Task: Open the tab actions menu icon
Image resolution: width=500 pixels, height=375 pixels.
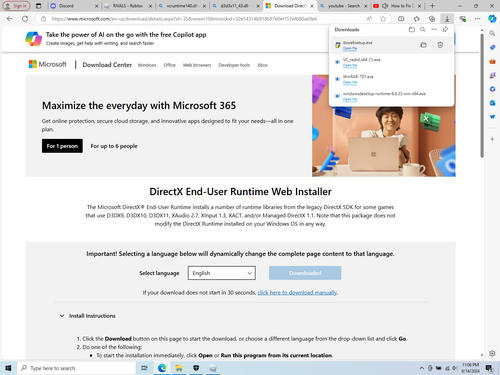Action: pos(39,6)
